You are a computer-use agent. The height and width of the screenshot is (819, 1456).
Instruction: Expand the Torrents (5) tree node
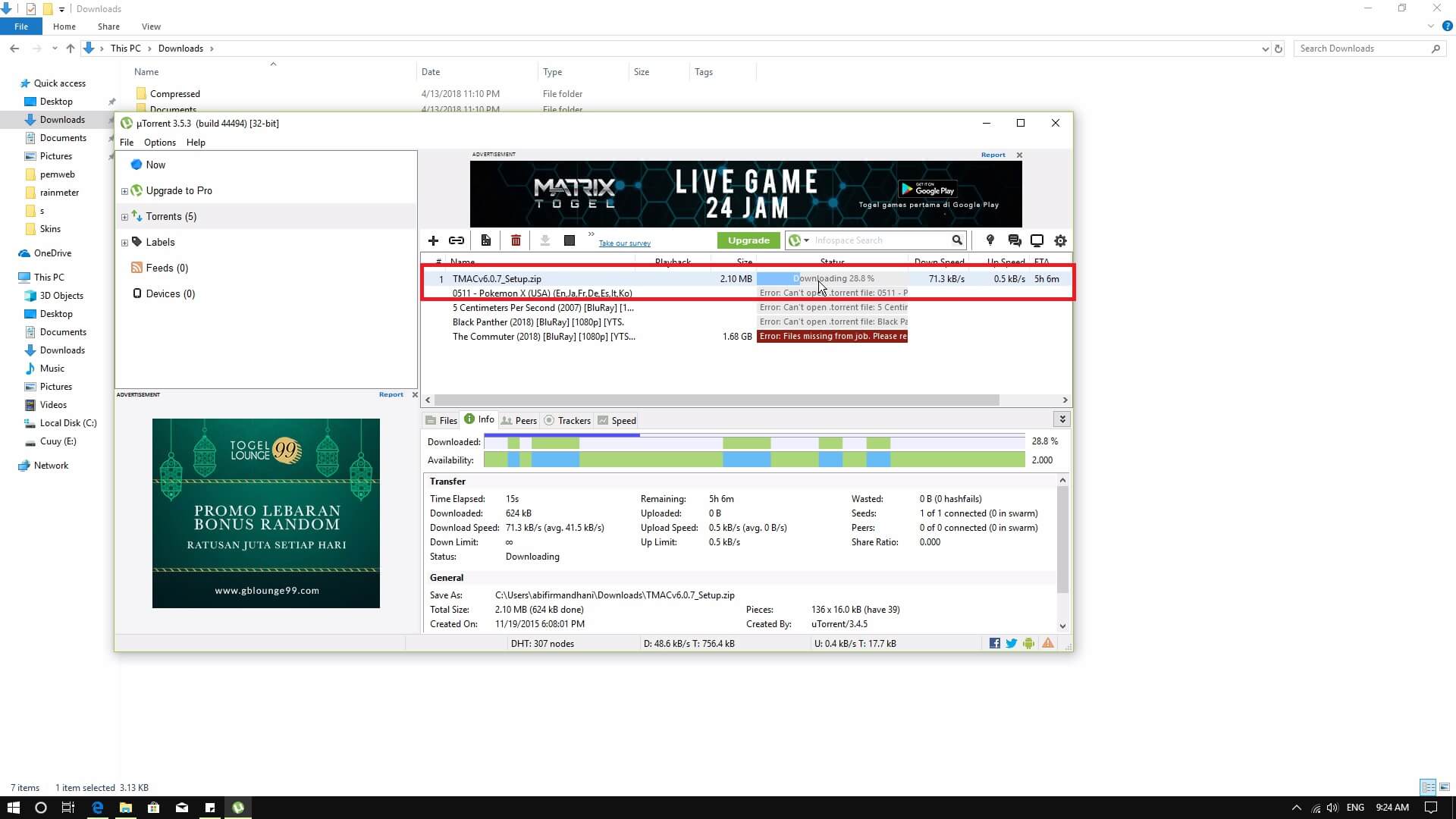pos(124,217)
